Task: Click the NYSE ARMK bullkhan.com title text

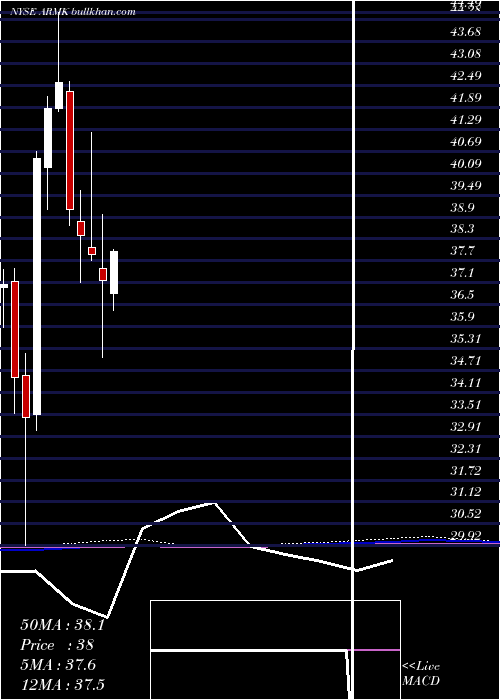Action: pyautogui.click(x=73, y=12)
